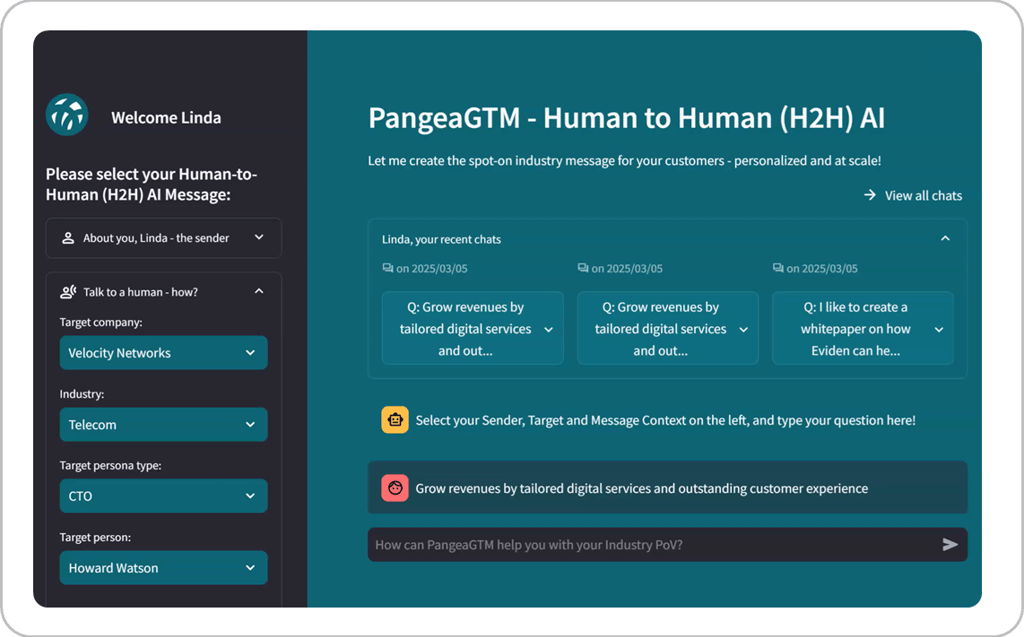This screenshot has width=1024, height=637.
Task: Click the Let me create the spot-on industry message text
Action: click(624, 161)
